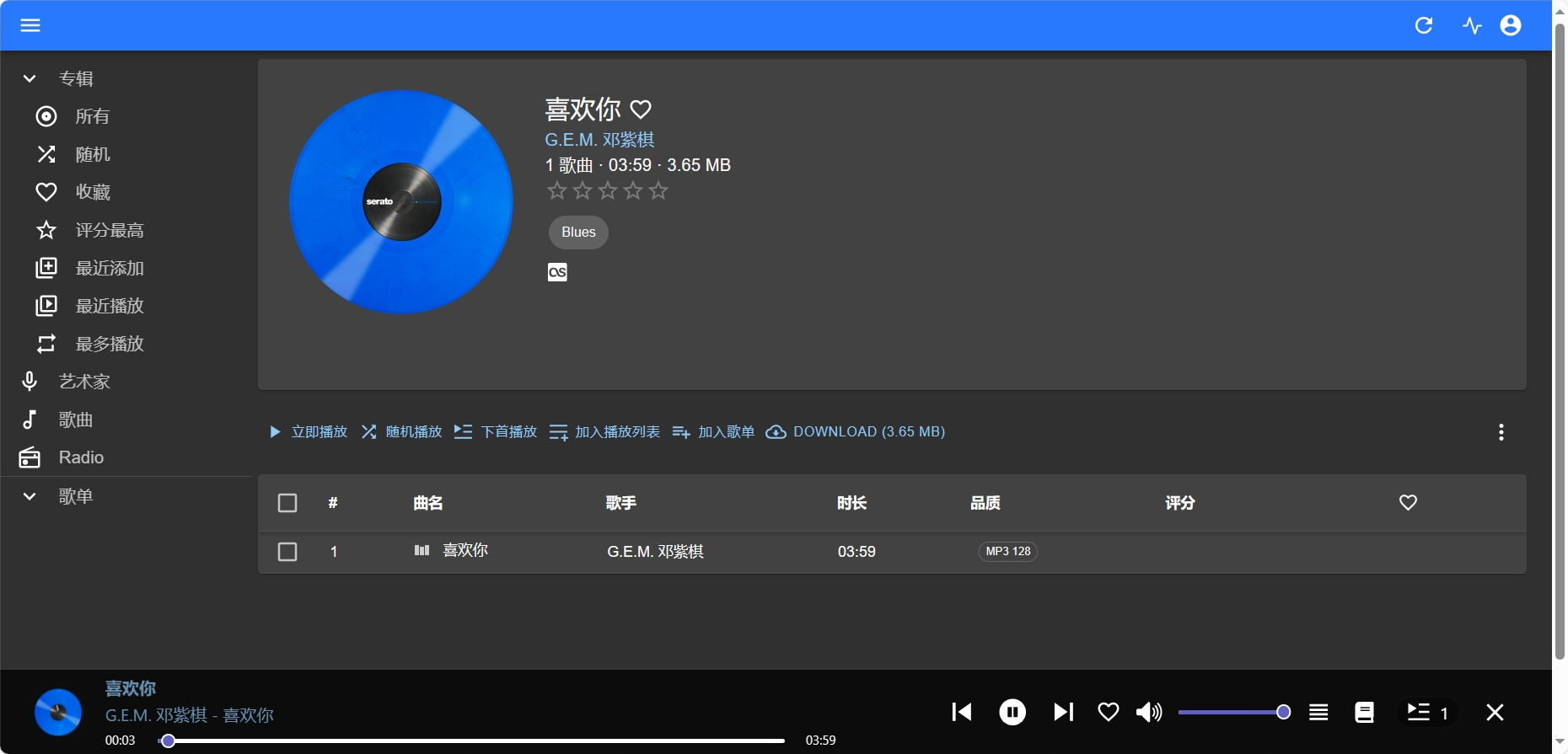Sort by 品质 column header
The height and width of the screenshot is (754, 1568).
(985, 503)
